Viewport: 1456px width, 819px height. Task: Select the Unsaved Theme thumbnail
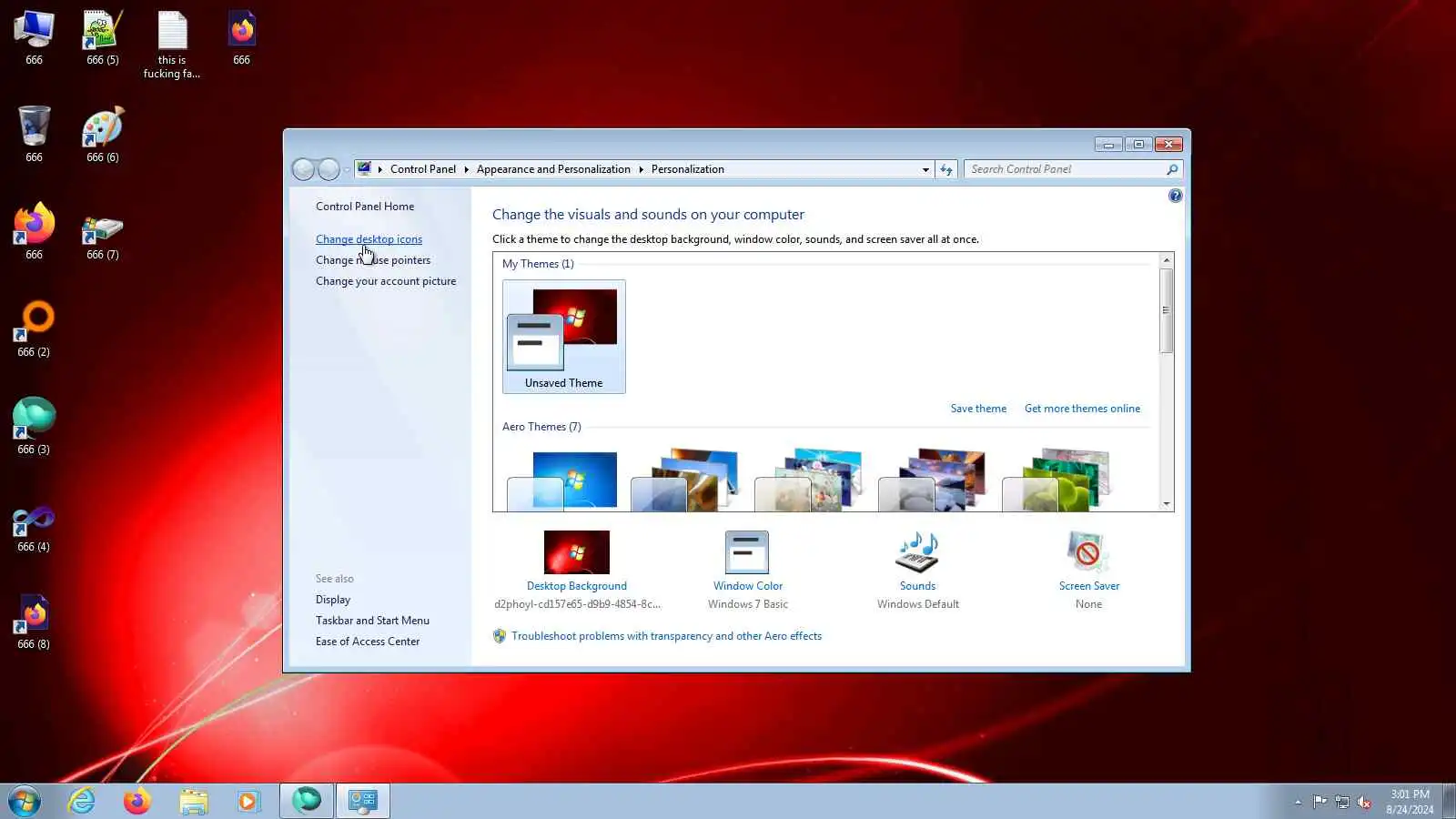564,337
